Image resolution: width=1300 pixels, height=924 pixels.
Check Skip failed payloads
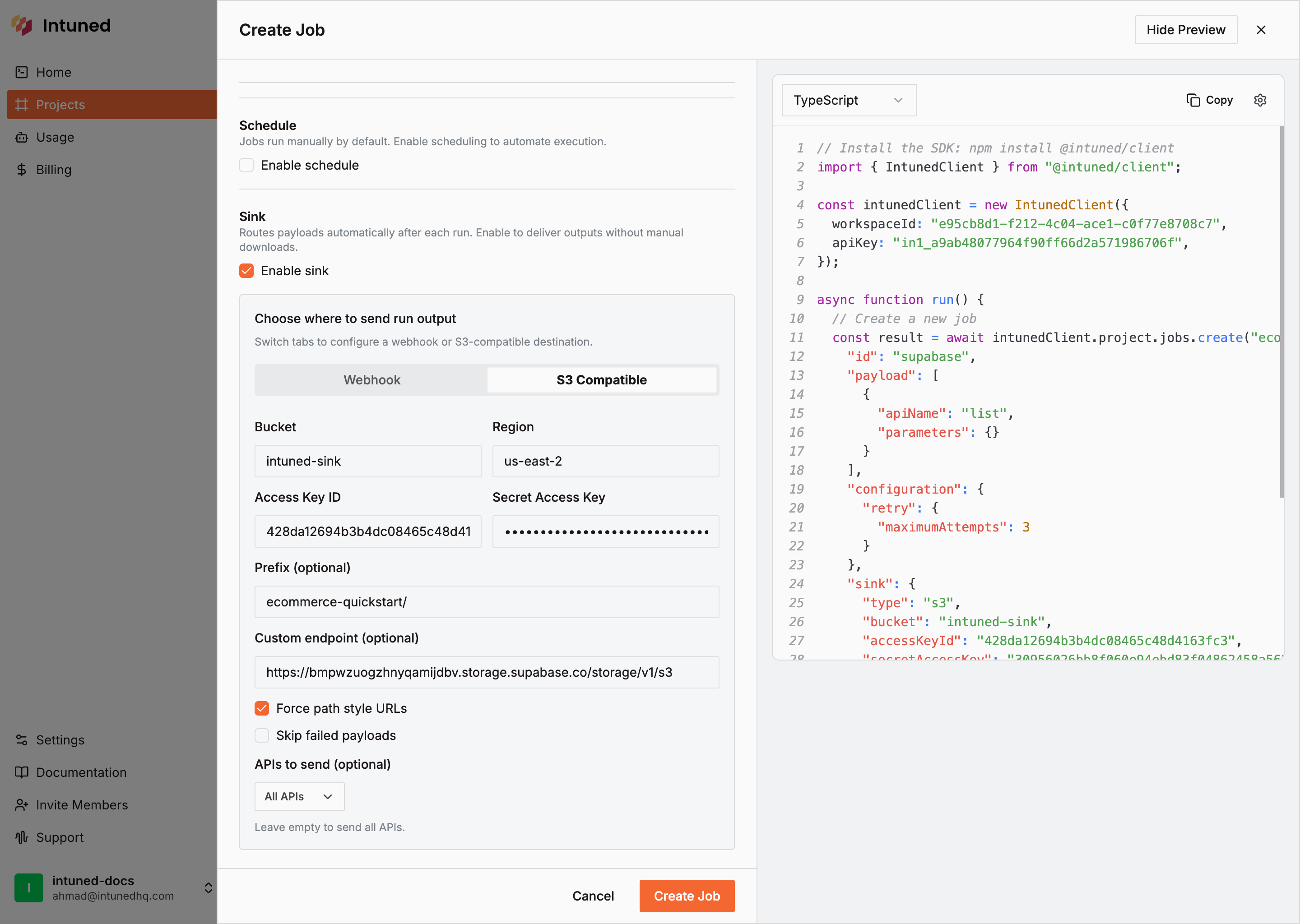[262, 736]
